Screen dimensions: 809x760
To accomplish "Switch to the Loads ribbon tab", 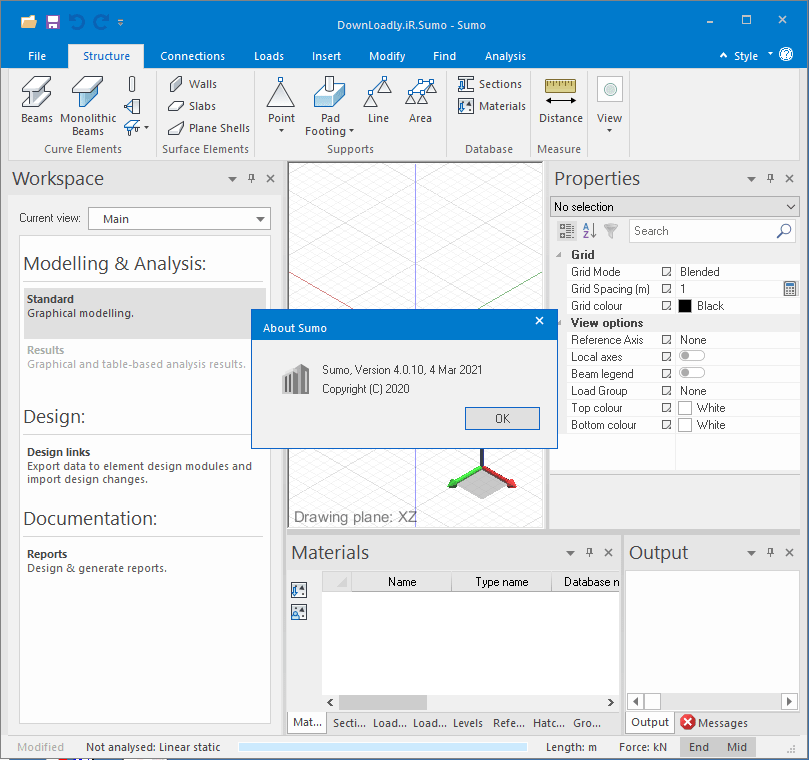I will pos(269,56).
